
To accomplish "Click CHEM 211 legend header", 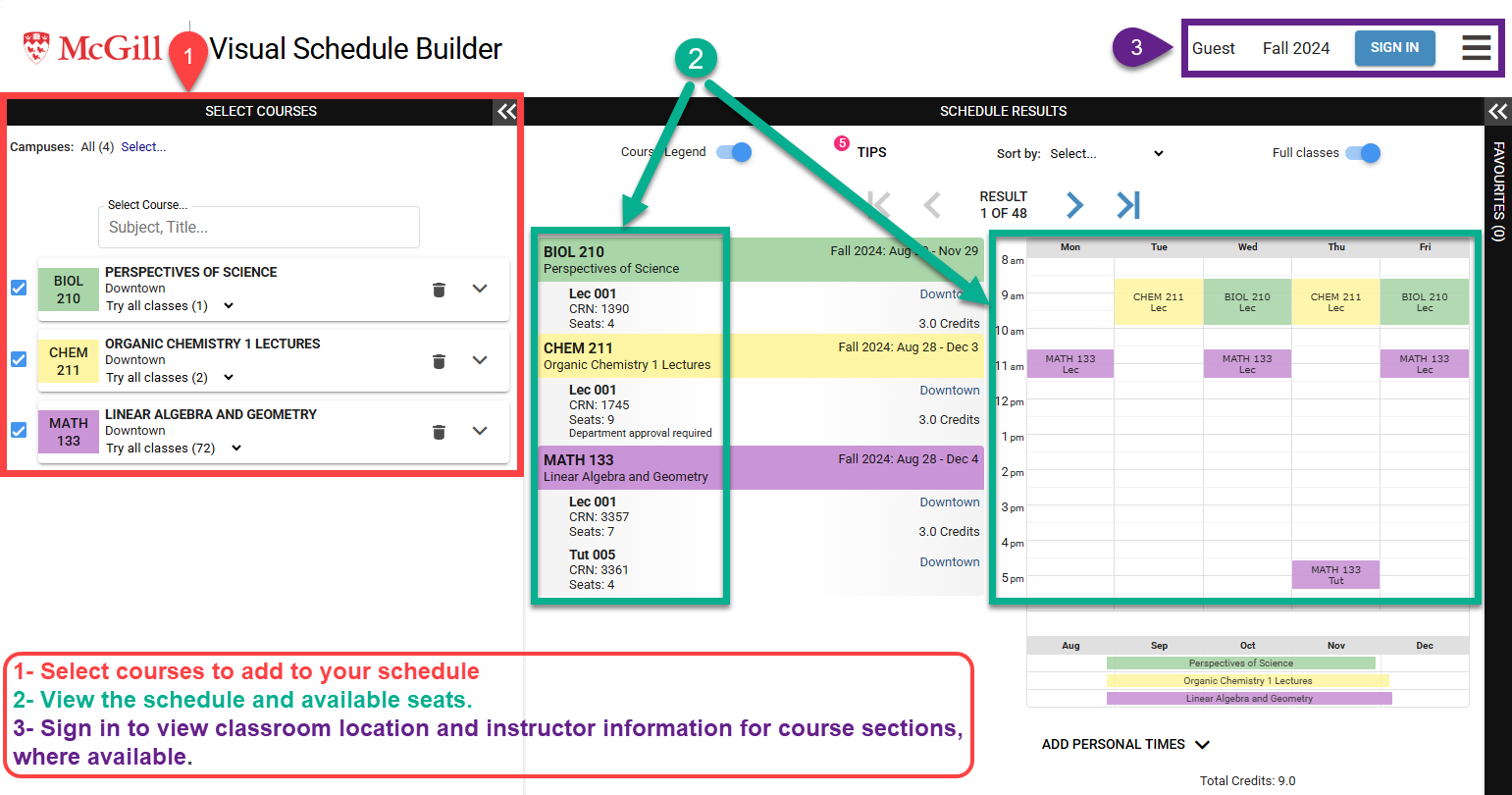I will (x=759, y=356).
